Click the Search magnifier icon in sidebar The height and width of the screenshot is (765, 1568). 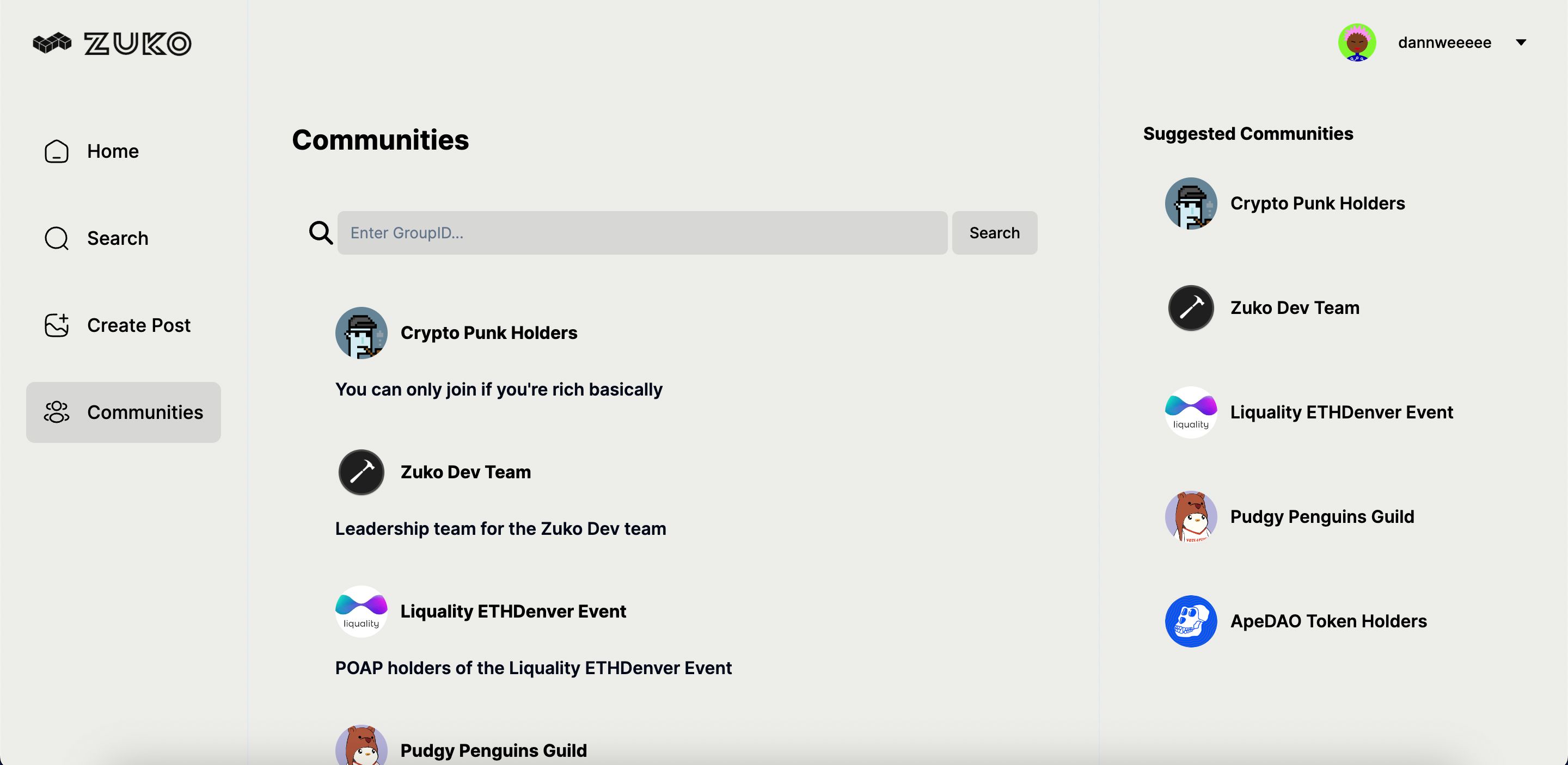click(57, 238)
